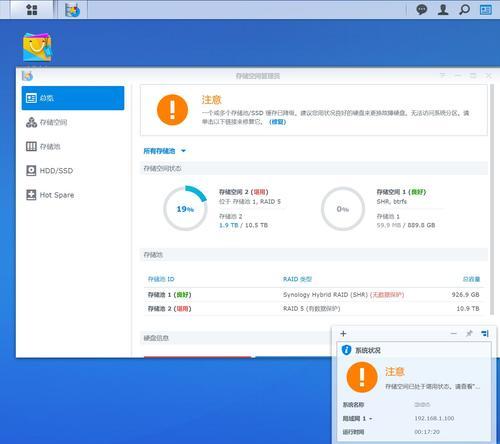
Task: Open the notifications chat bubble icon
Action: pyautogui.click(x=422, y=9)
